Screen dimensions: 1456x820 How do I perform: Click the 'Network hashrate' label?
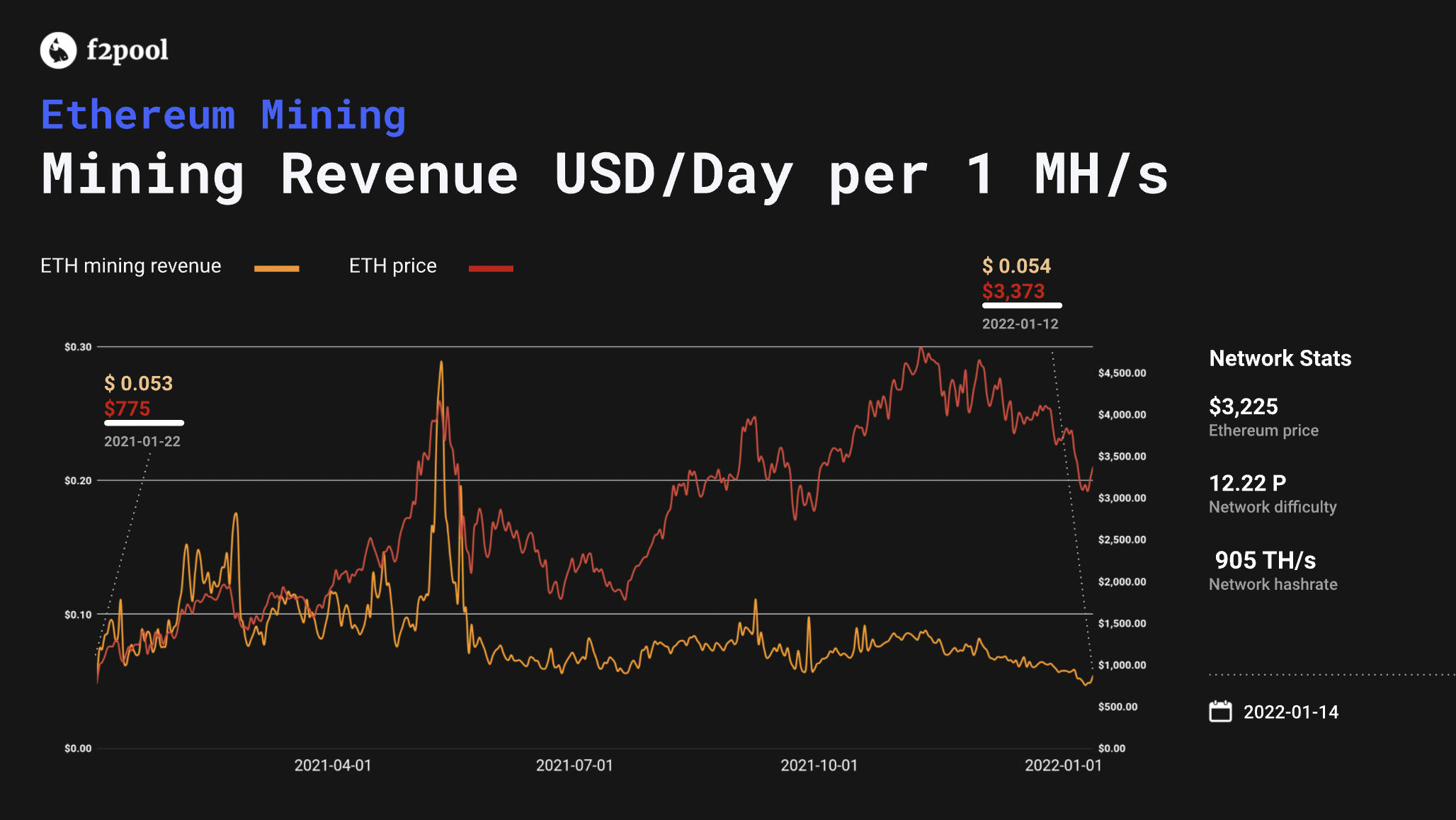(x=1273, y=584)
